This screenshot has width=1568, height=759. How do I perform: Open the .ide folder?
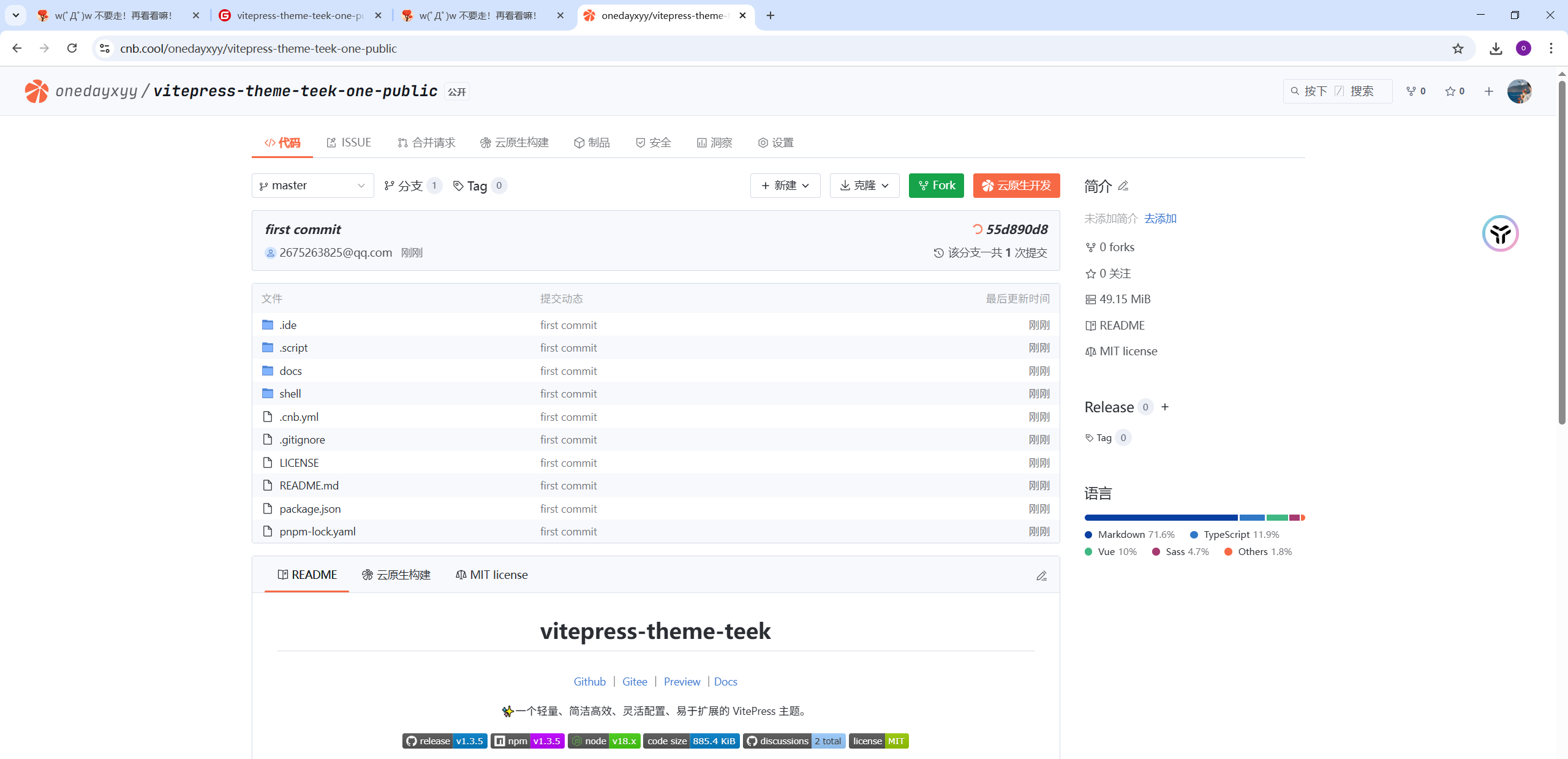point(288,325)
